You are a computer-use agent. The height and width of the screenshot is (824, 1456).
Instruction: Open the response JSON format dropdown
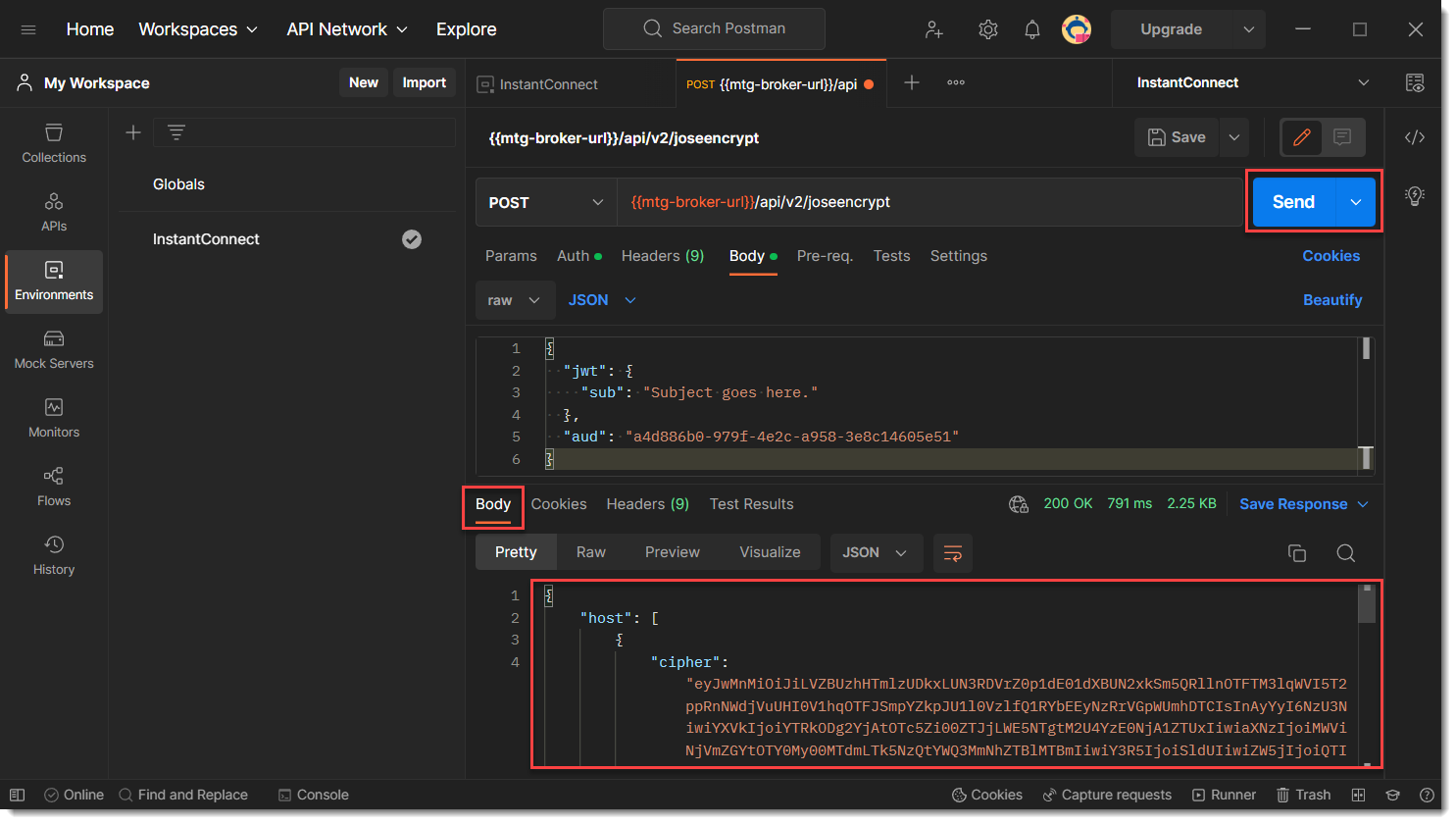pyautogui.click(x=876, y=552)
